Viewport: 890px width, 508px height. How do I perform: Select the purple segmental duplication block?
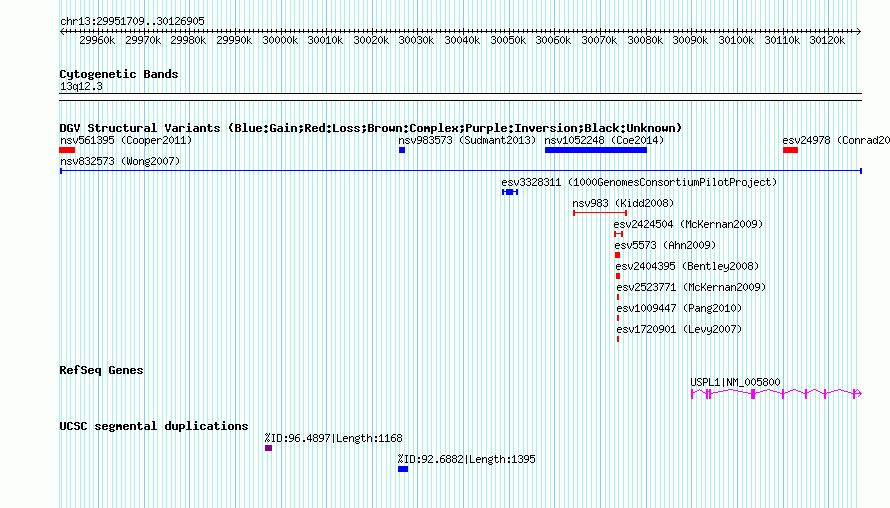click(268, 448)
